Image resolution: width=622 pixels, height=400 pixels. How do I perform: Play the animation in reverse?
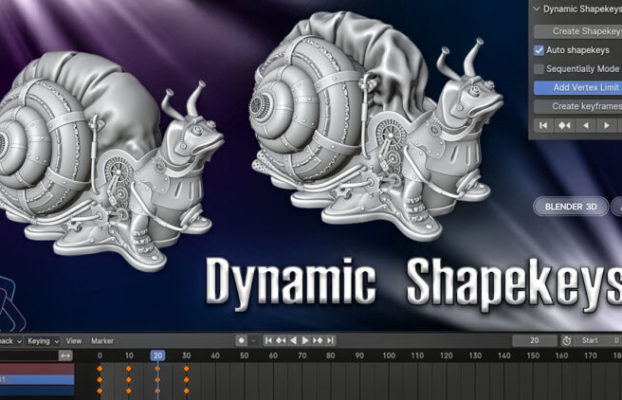[293, 340]
